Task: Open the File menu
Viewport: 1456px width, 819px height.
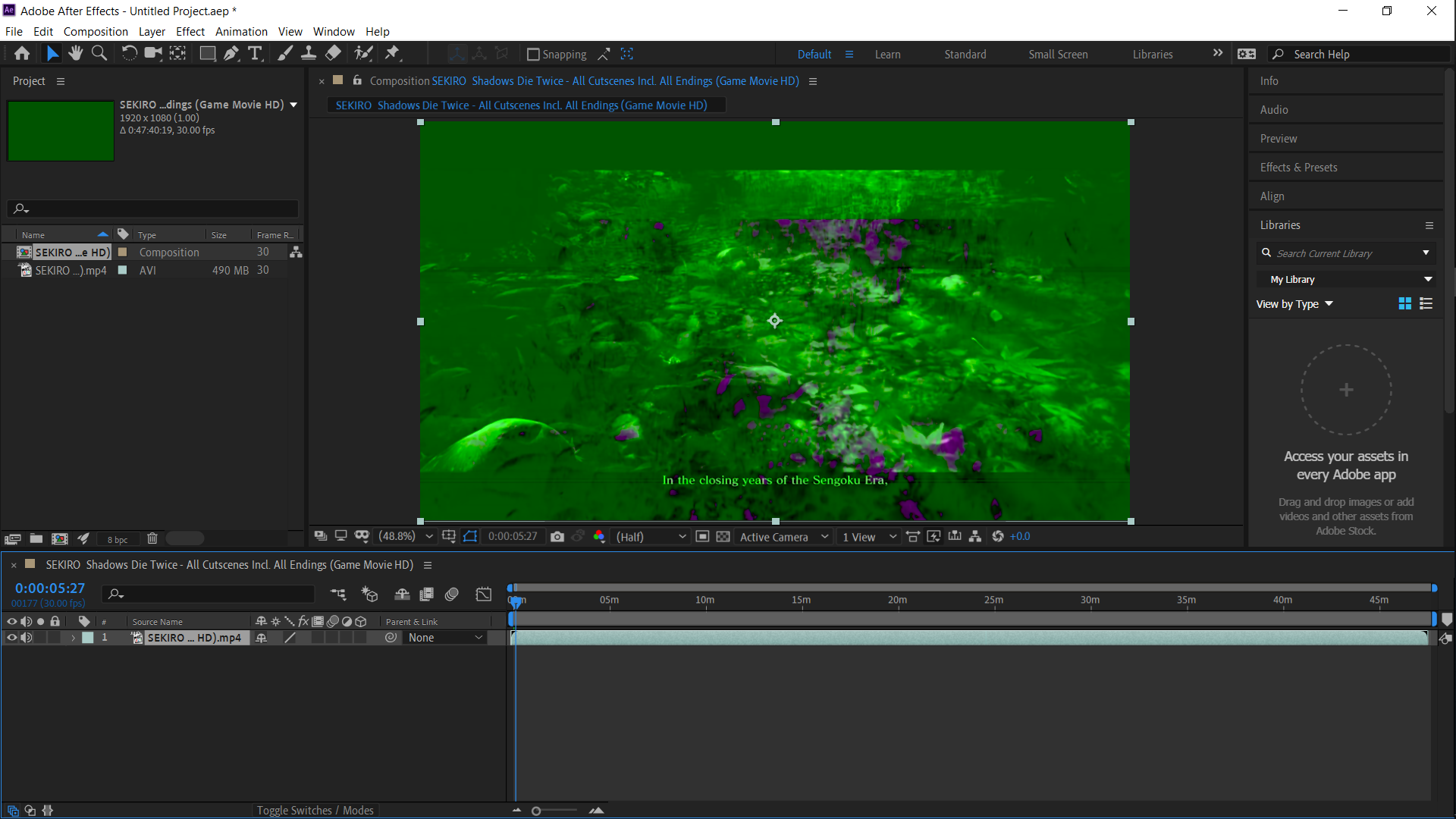Action: (x=14, y=32)
